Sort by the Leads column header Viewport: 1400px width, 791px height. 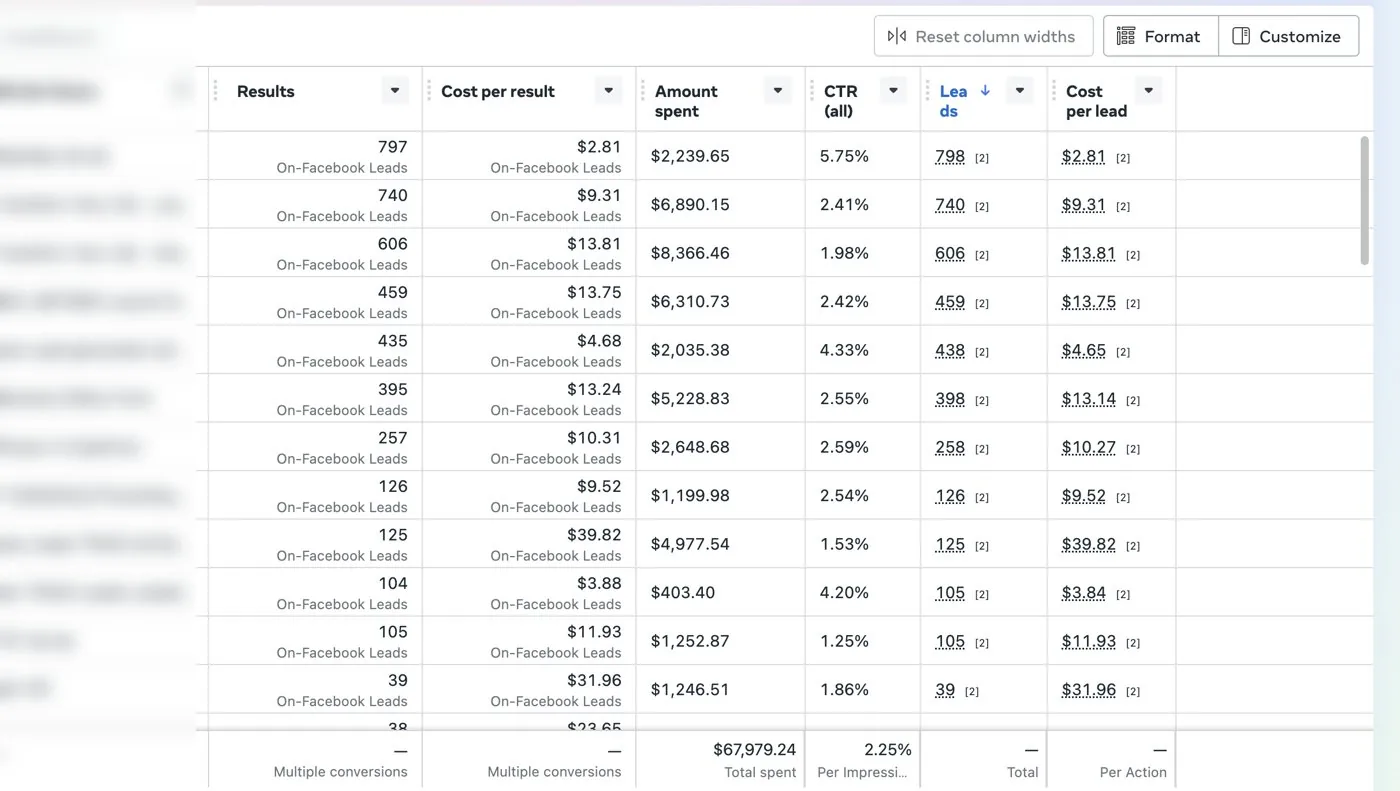pos(953,101)
